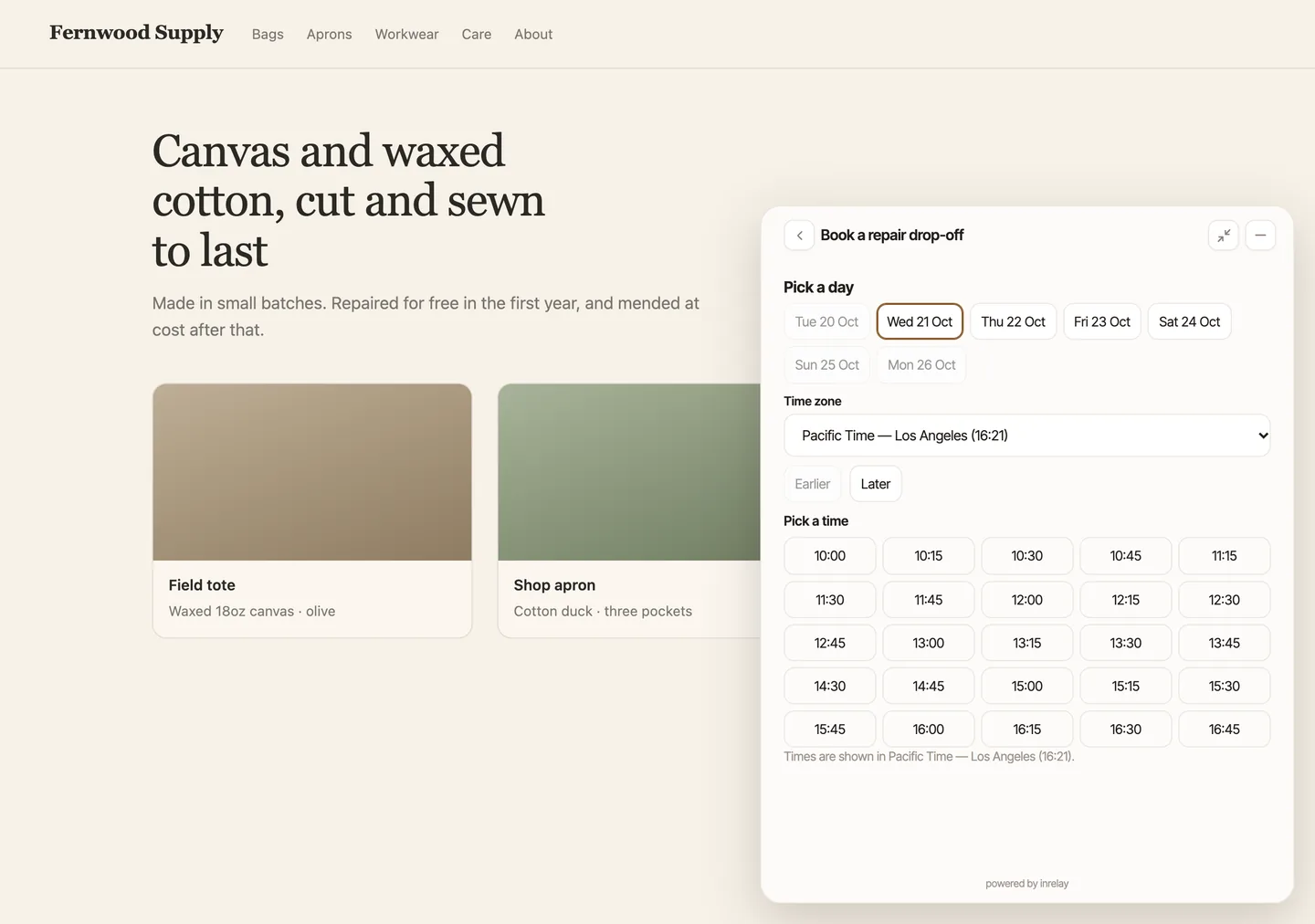
Task: Choose Sat 24 Oct drop-off day
Action: pos(1189,321)
